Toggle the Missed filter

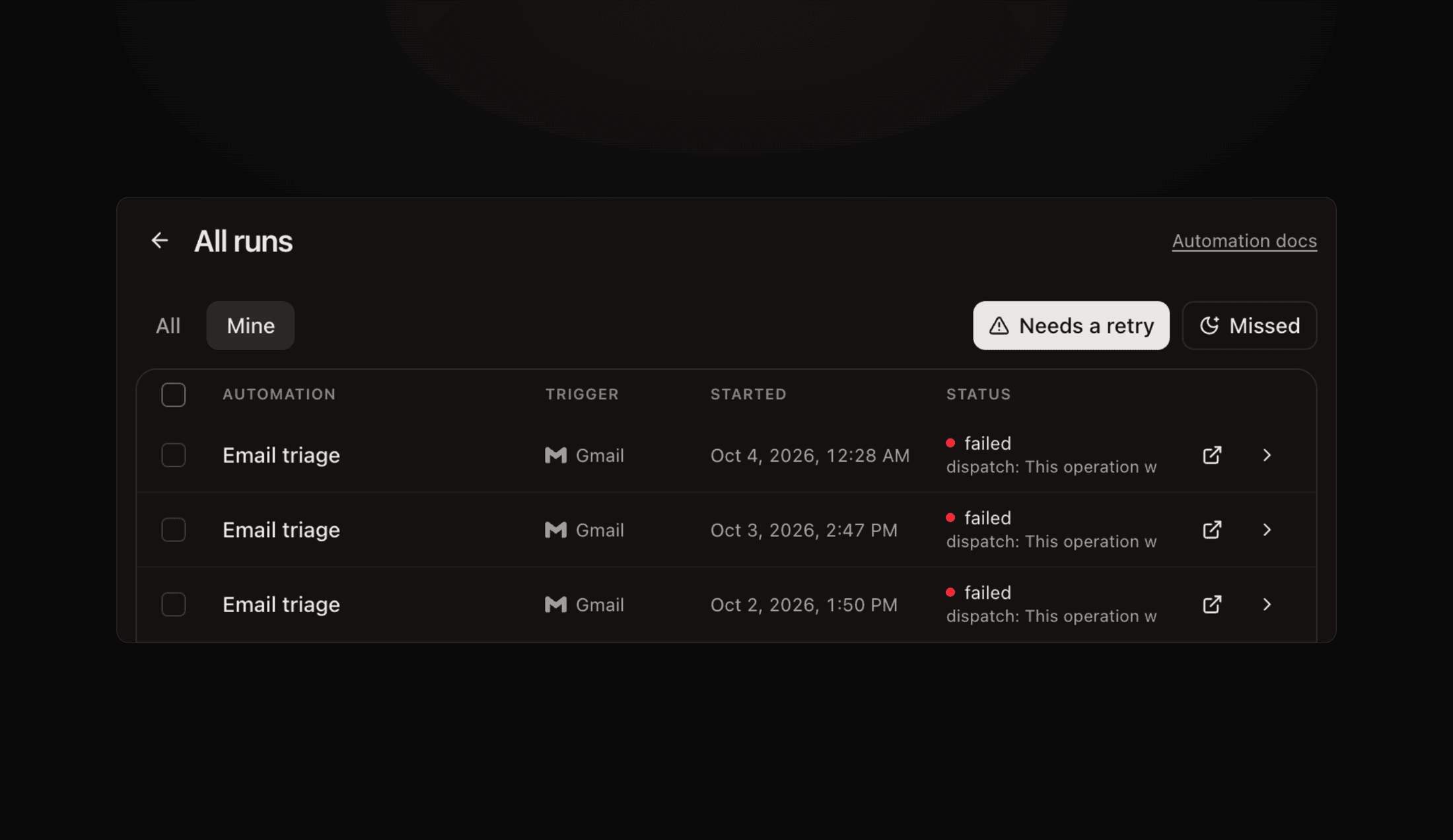point(1249,326)
